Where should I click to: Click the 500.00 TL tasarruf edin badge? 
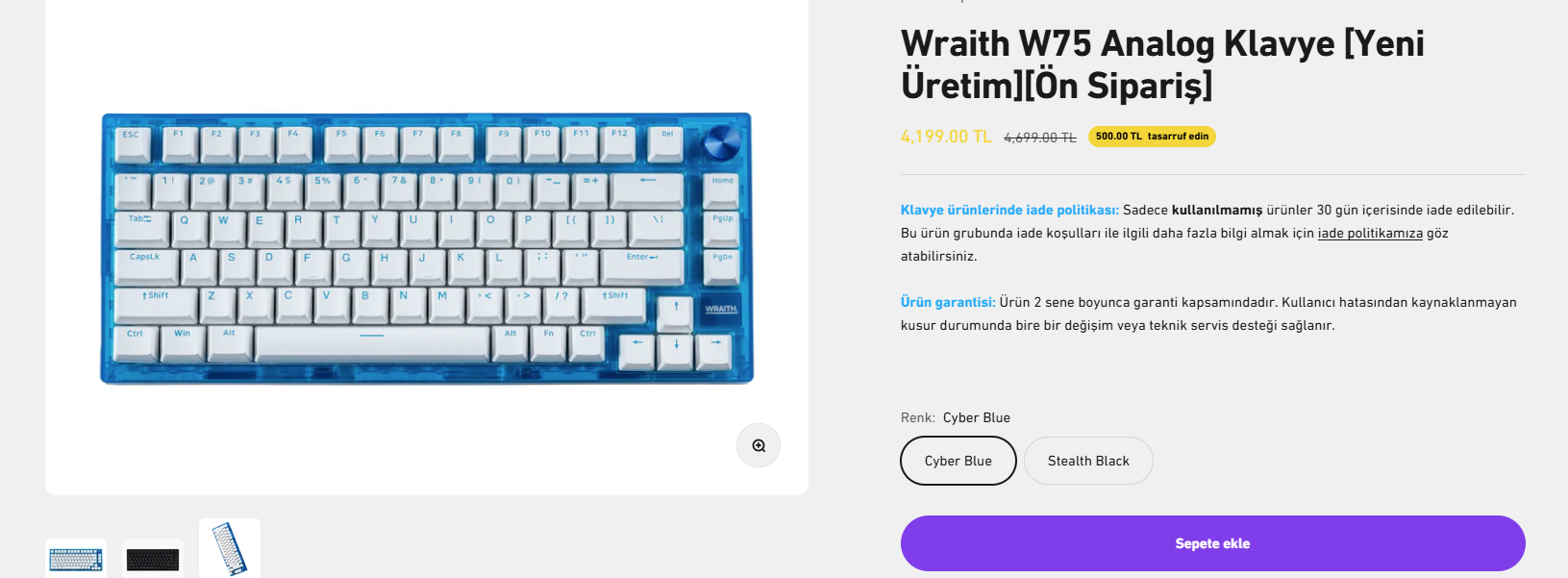coord(1152,137)
